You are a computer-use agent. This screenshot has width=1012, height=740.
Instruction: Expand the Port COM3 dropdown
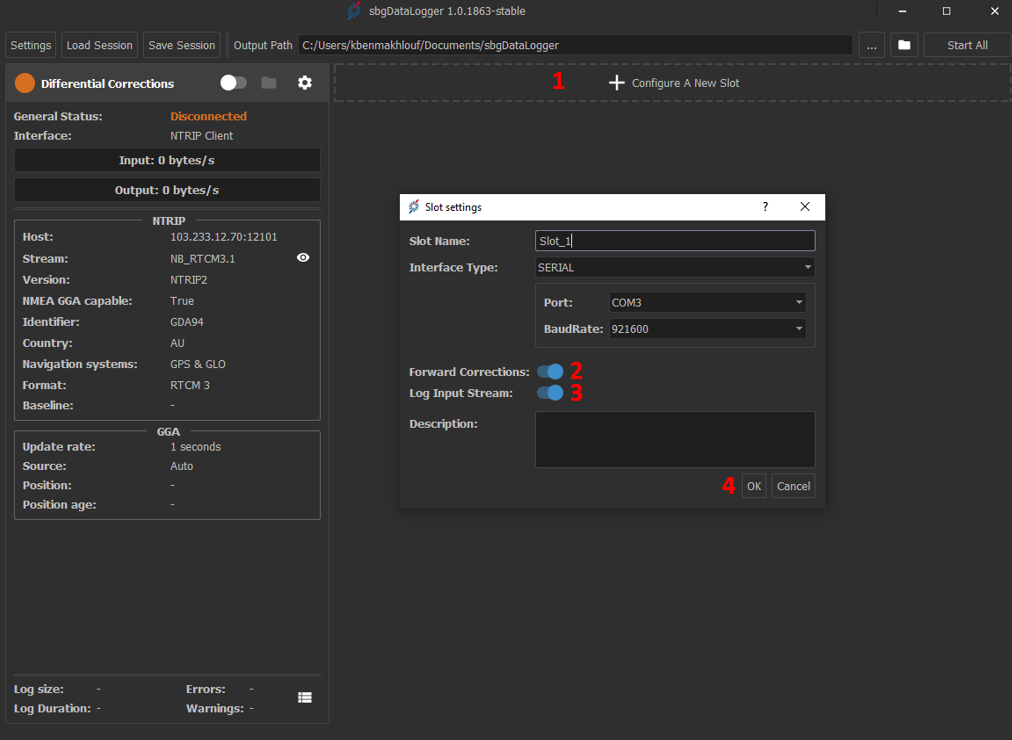(707, 302)
